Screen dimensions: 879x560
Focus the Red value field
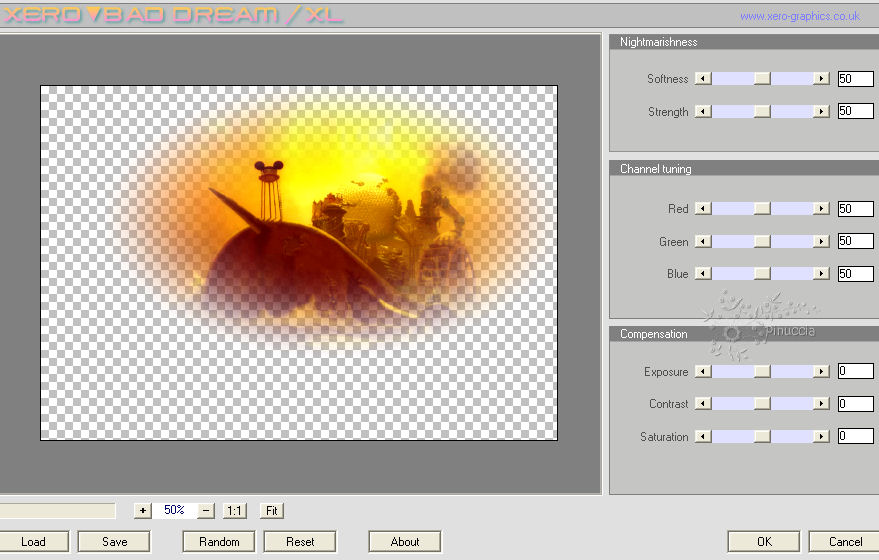[855, 209]
